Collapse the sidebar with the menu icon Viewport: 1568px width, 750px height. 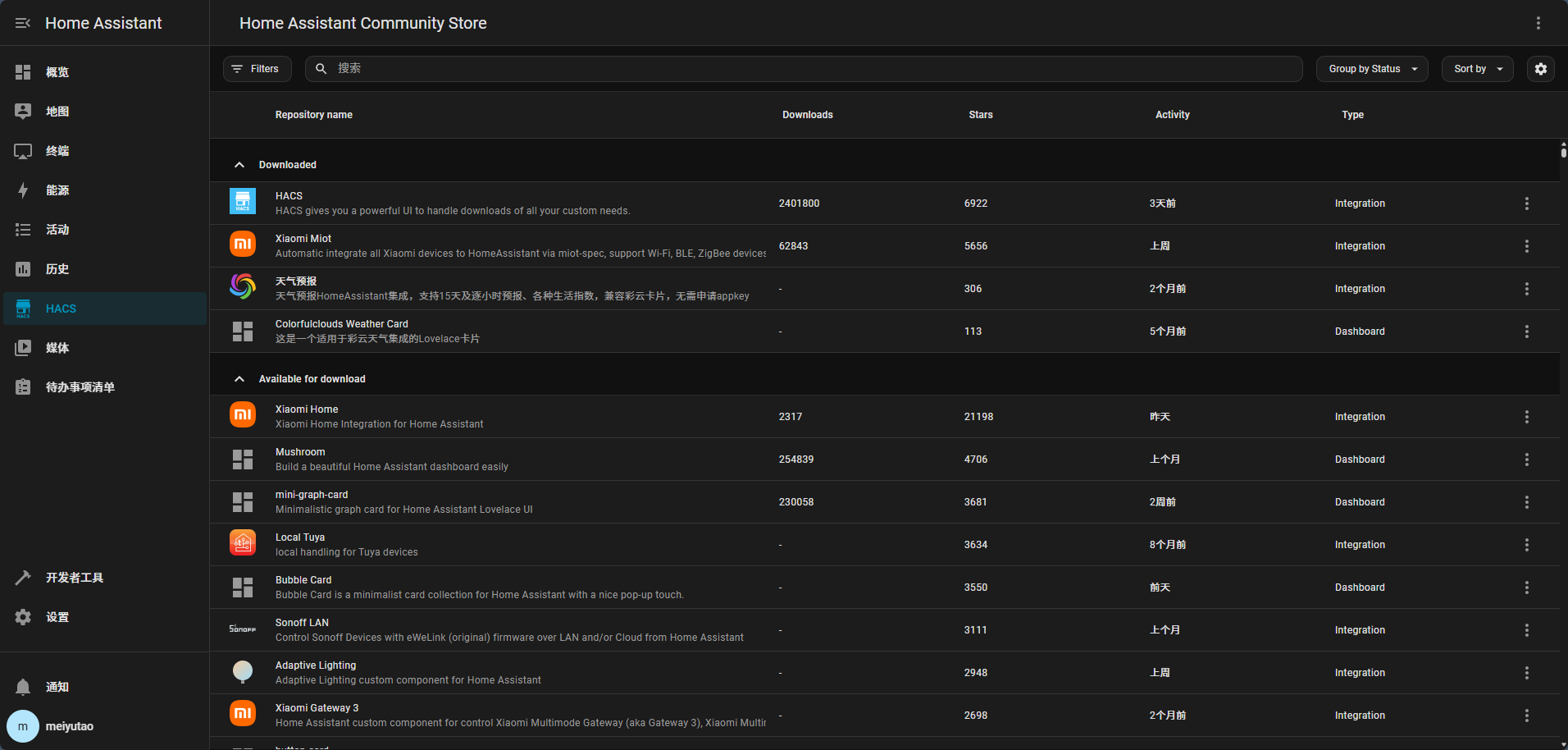pyautogui.click(x=23, y=23)
